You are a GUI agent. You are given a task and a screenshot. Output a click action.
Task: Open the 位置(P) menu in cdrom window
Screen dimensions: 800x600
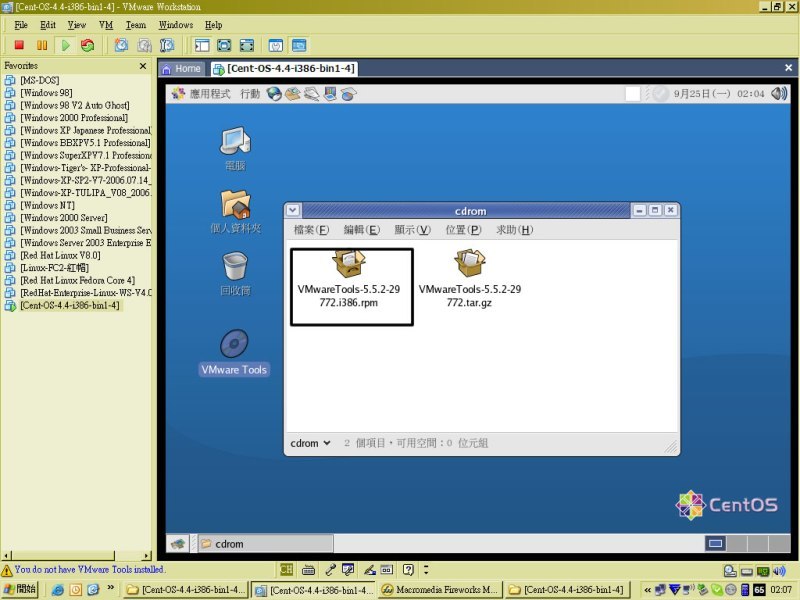(463, 230)
